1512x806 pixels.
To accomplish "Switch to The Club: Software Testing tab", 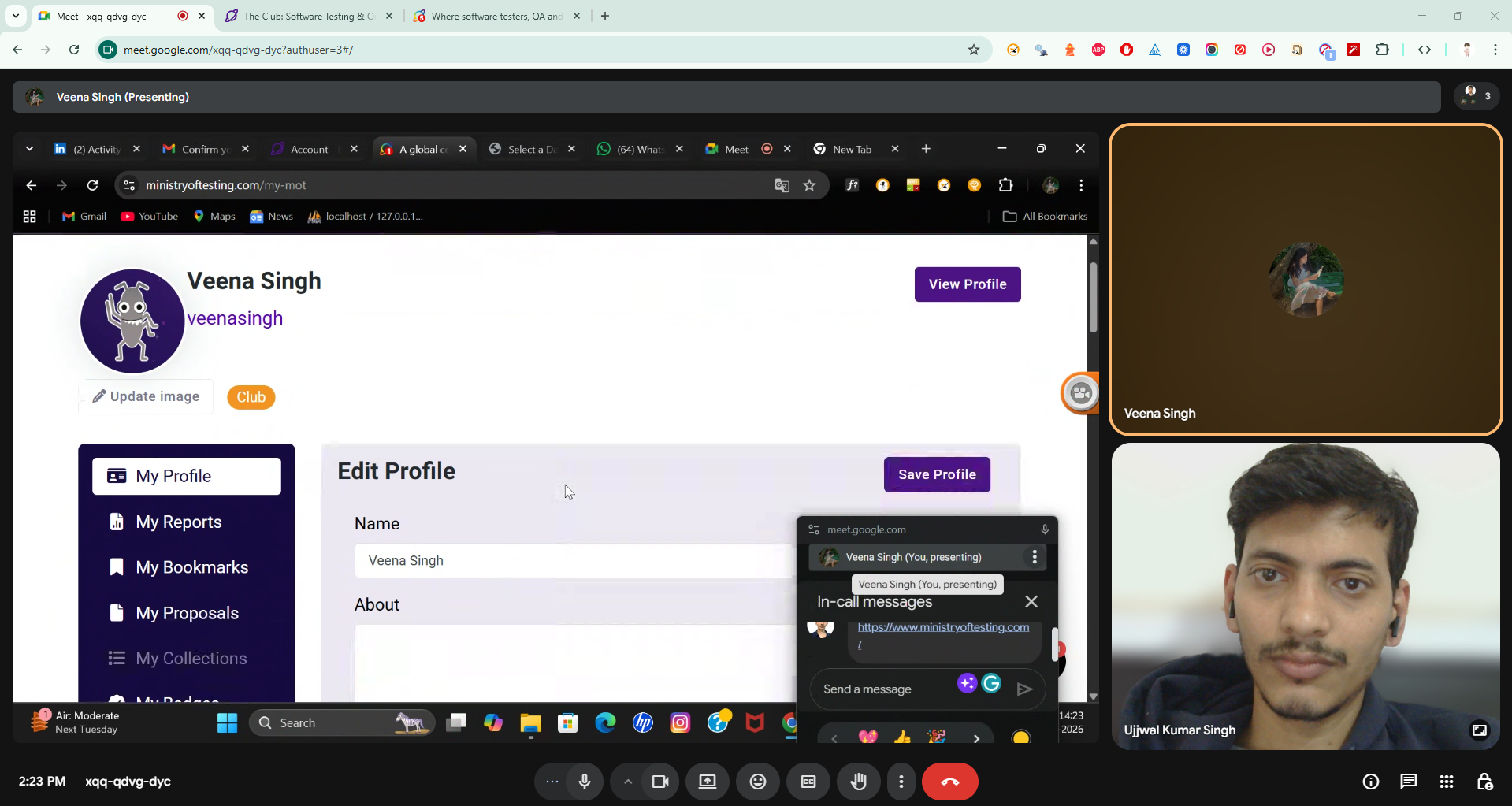I will 307,16.
